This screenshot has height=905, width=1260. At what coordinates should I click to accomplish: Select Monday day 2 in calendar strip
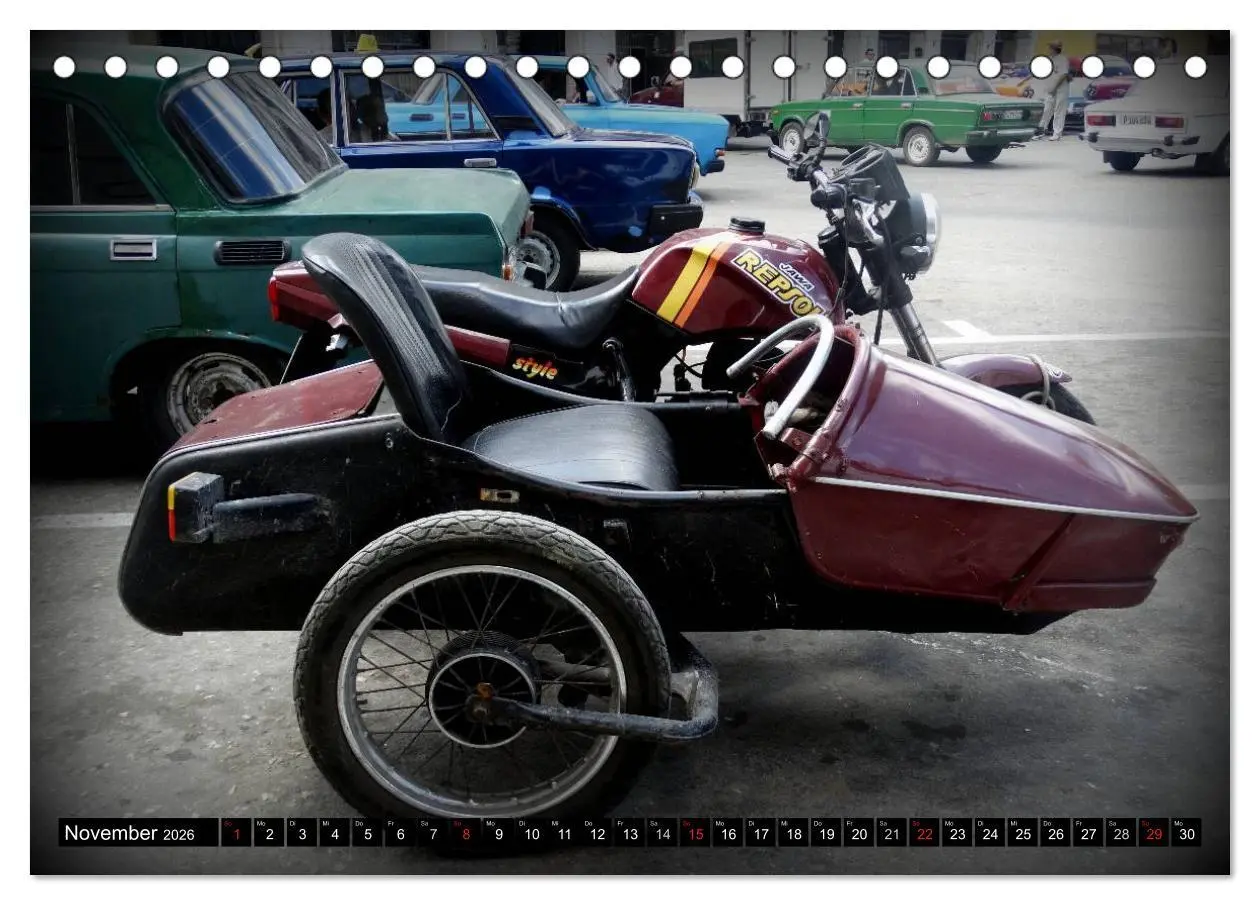[268, 832]
